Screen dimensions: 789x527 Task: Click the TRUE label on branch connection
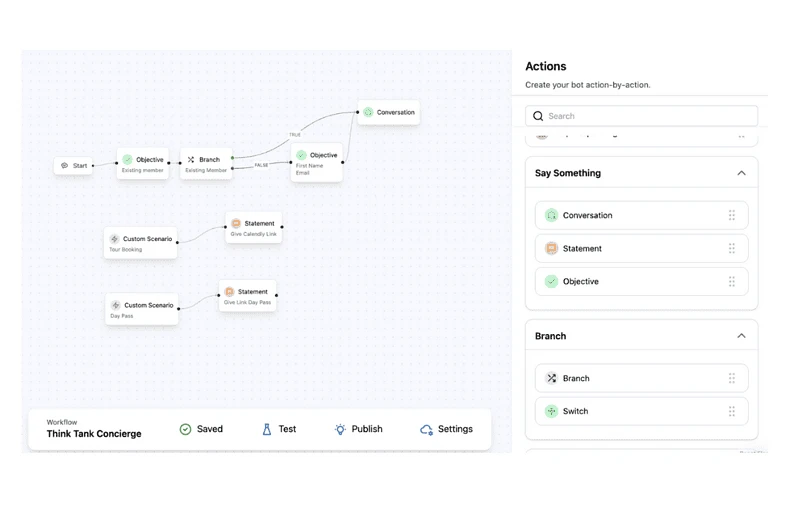tap(295, 135)
